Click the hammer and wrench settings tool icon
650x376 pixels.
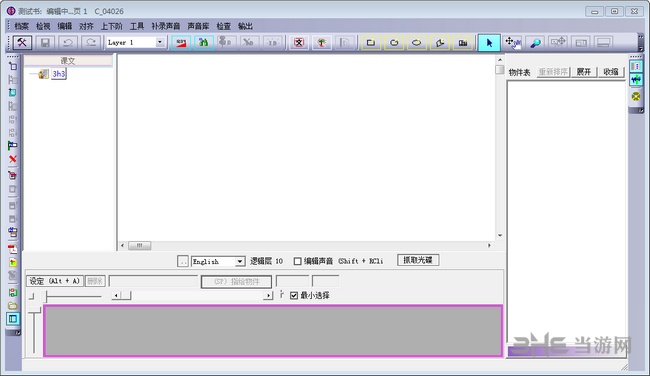click(22, 42)
